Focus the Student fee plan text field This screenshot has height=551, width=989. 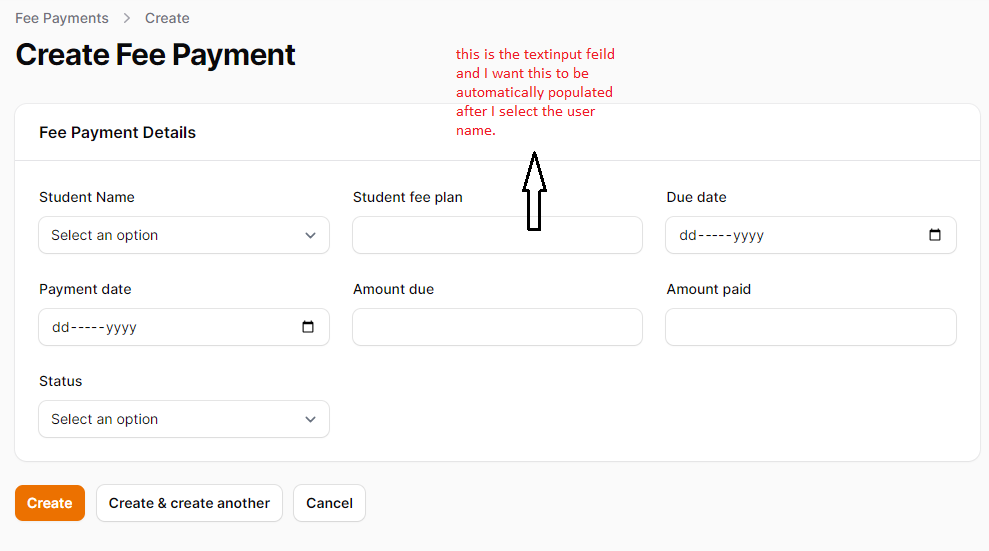(x=498, y=235)
